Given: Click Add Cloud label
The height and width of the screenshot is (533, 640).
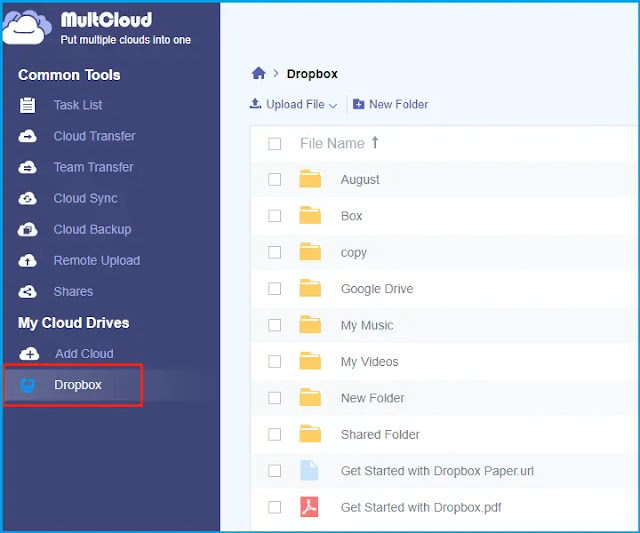Looking at the screenshot, I should (84, 353).
